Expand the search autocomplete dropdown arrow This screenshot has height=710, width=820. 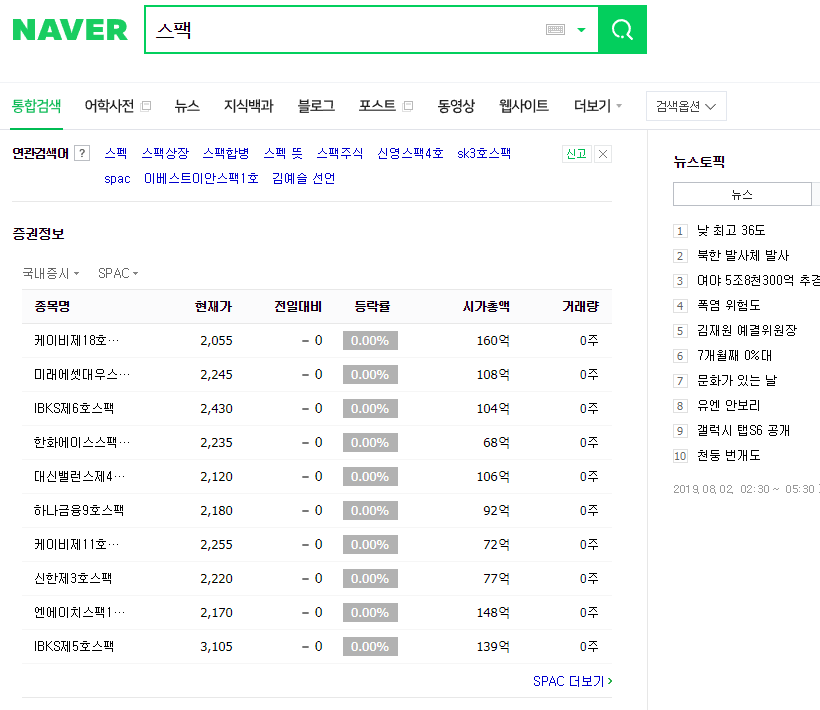(x=581, y=30)
